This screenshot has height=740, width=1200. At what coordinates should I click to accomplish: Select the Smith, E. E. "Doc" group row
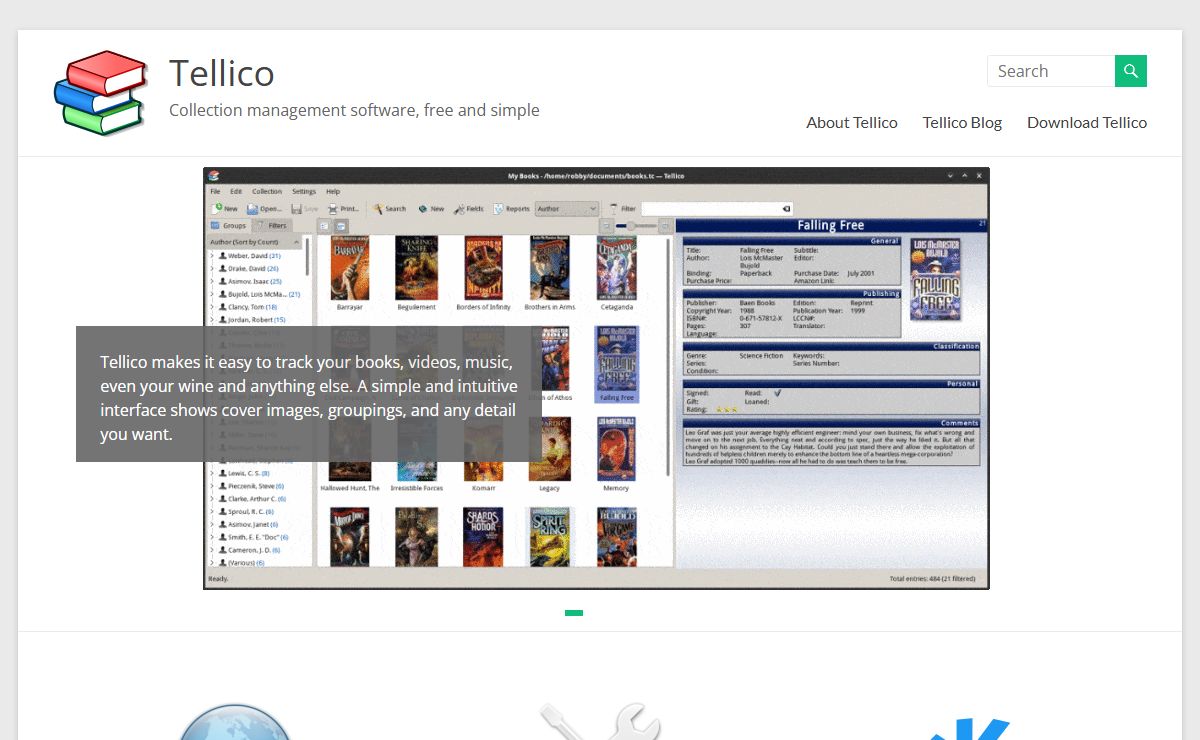(x=255, y=537)
